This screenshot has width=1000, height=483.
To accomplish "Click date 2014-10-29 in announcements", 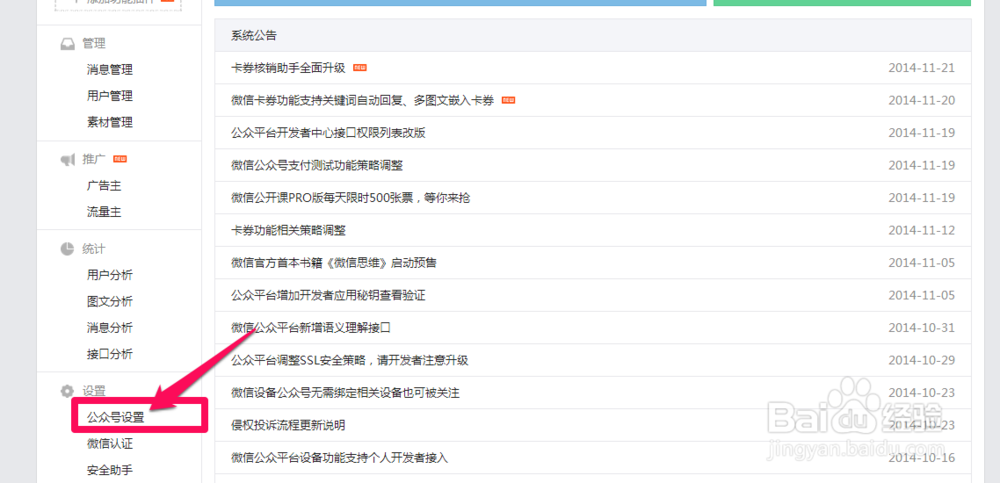I will click(x=922, y=360).
